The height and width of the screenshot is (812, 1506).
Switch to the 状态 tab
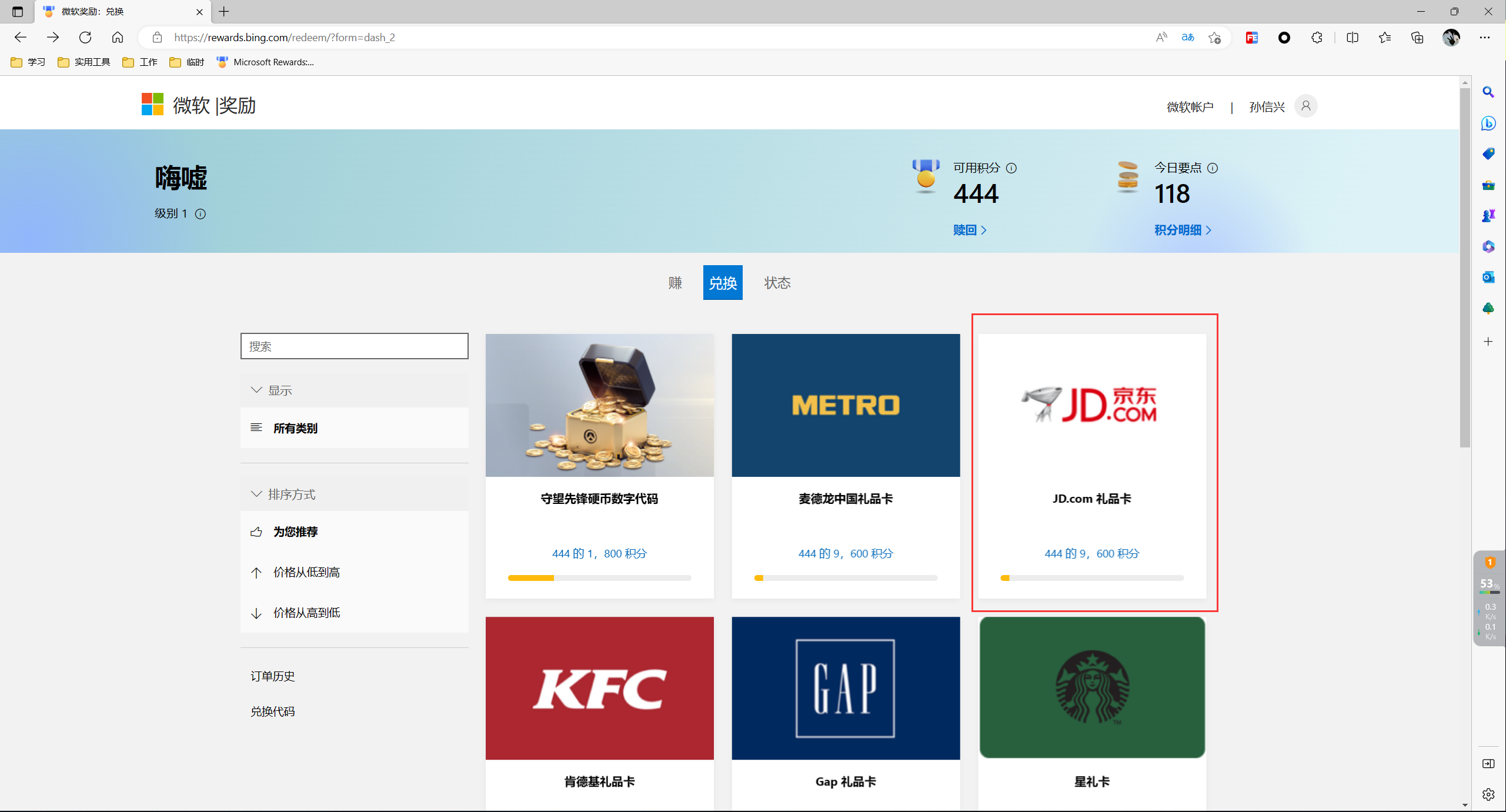777,283
